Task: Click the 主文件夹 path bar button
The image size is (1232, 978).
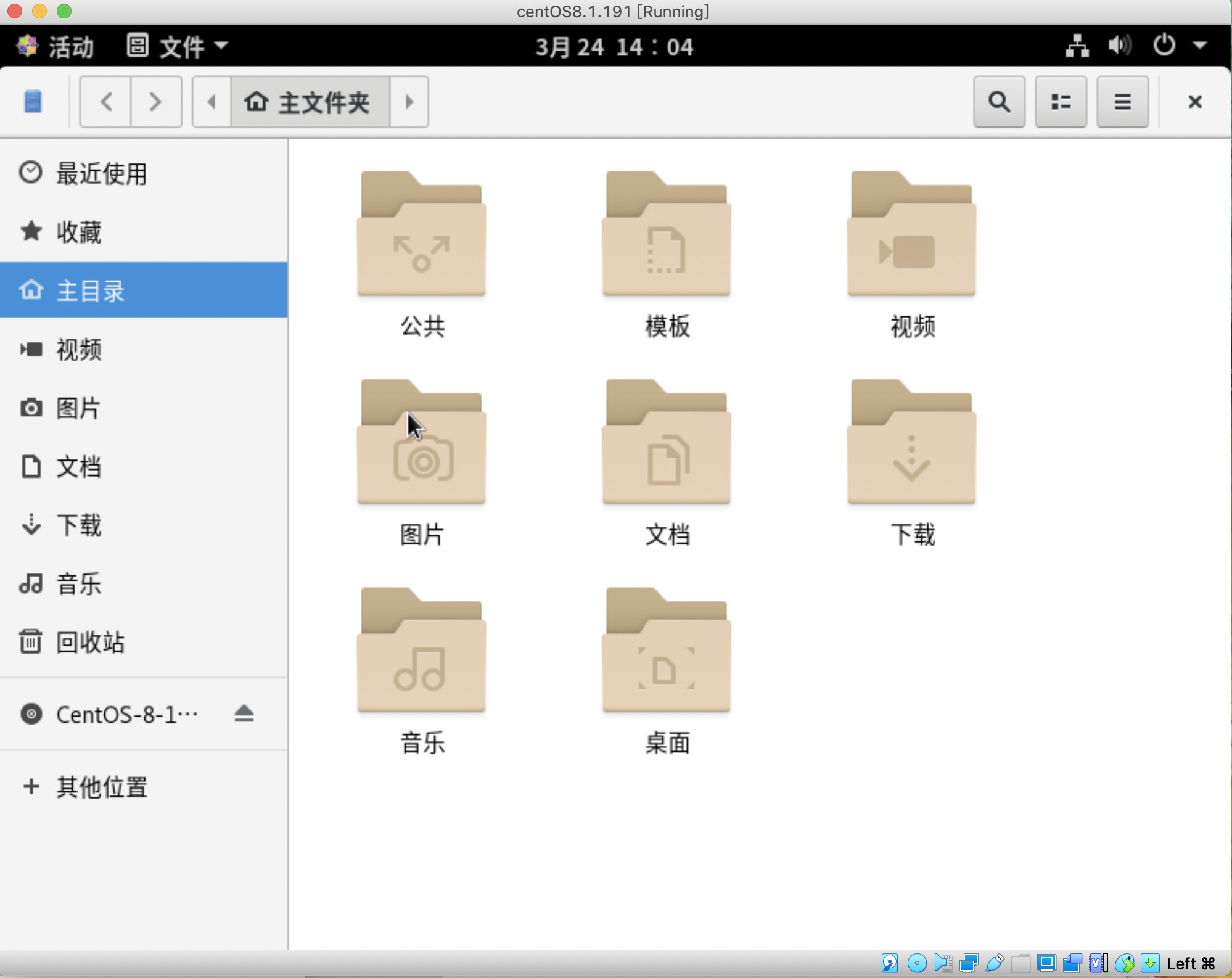Action: coord(310,102)
